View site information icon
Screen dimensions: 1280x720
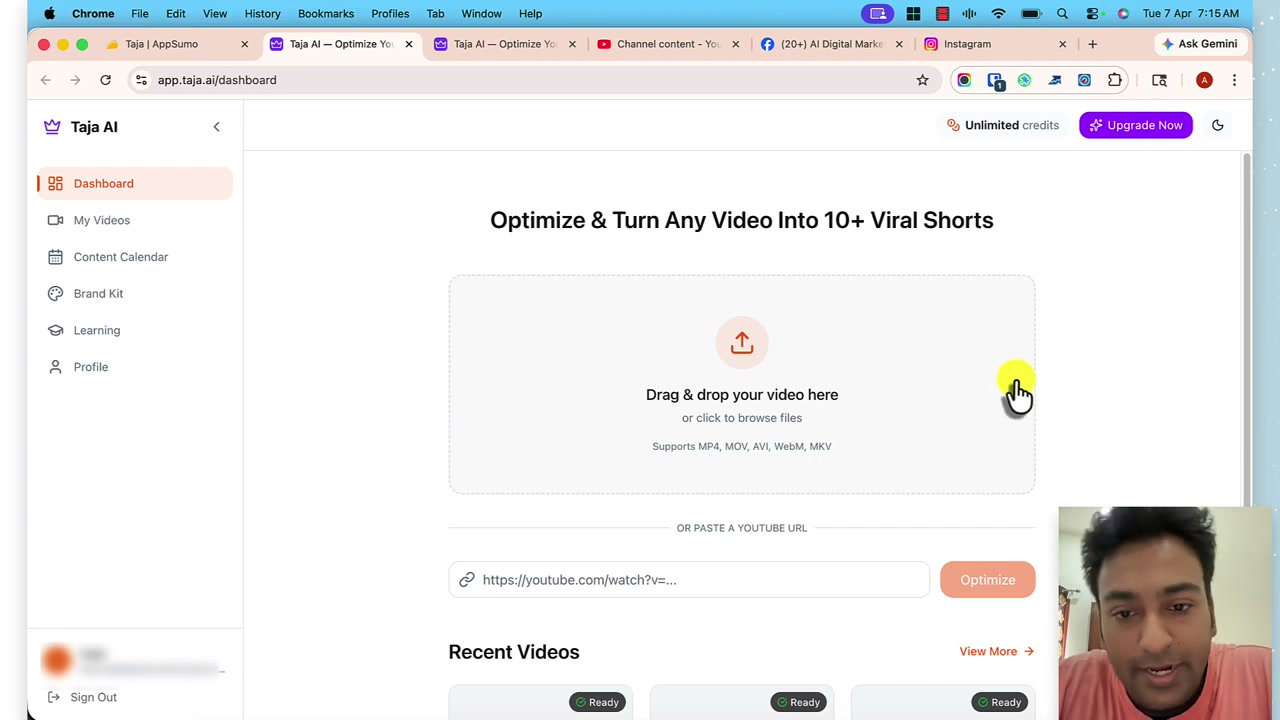coord(141,80)
